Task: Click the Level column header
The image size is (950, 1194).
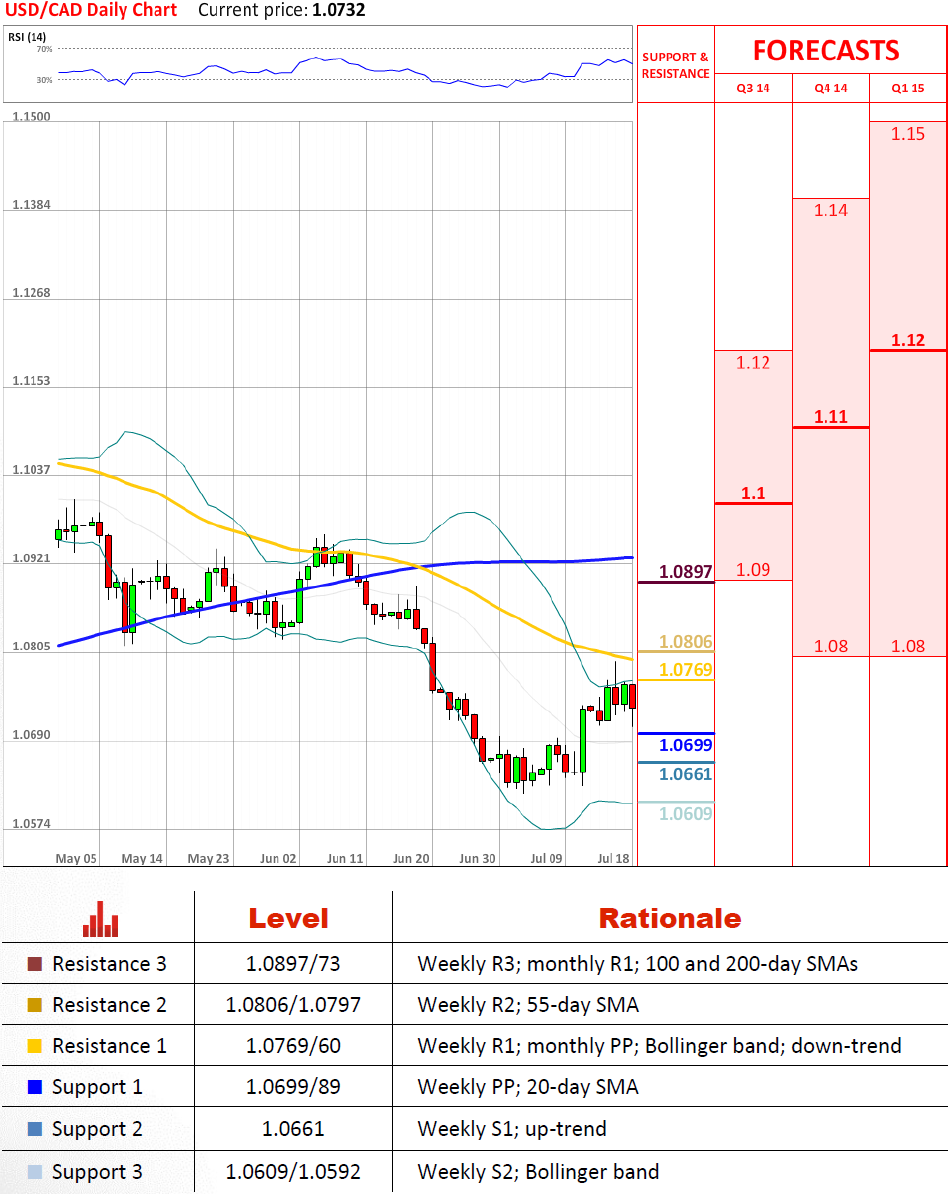Action: [x=289, y=918]
